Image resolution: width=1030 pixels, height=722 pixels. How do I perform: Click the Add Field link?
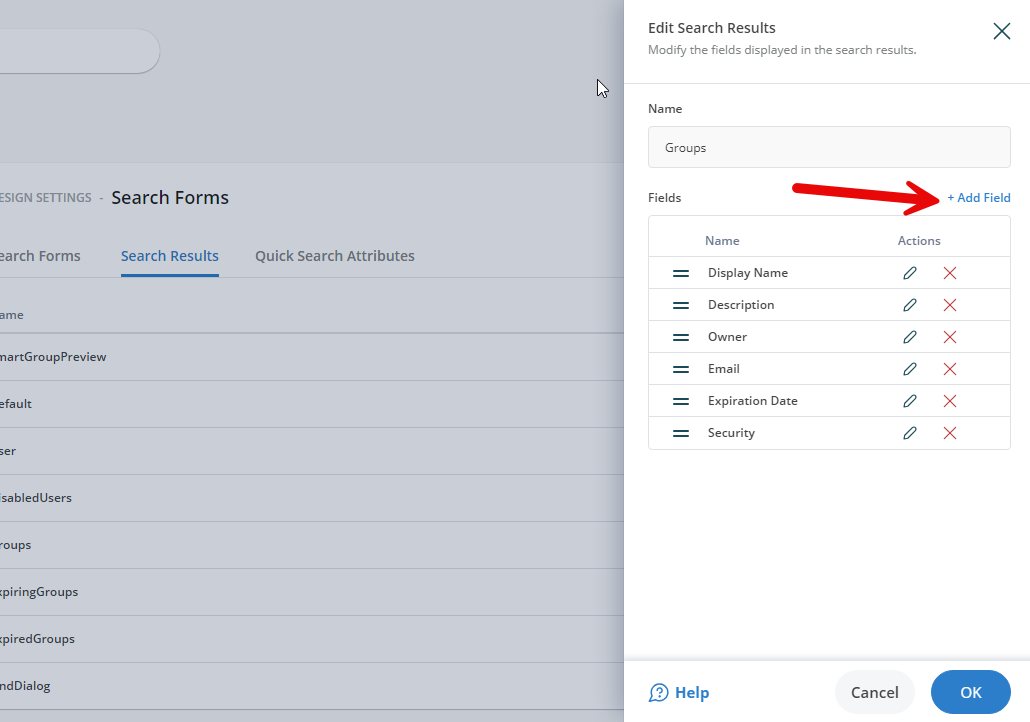978,197
